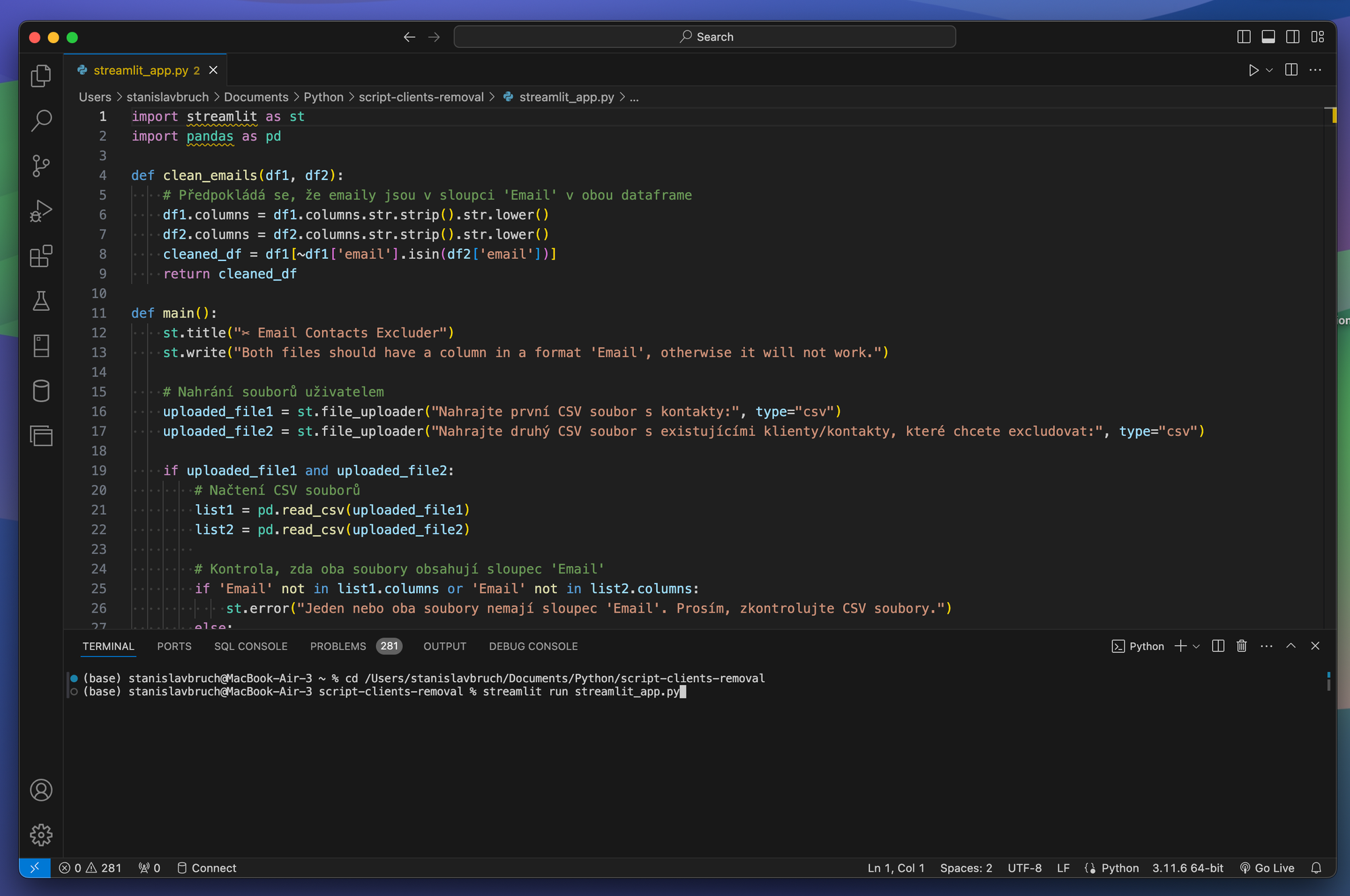1350x896 pixels.
Task: Open the Explorer view in activity bar
Action: 41,76
